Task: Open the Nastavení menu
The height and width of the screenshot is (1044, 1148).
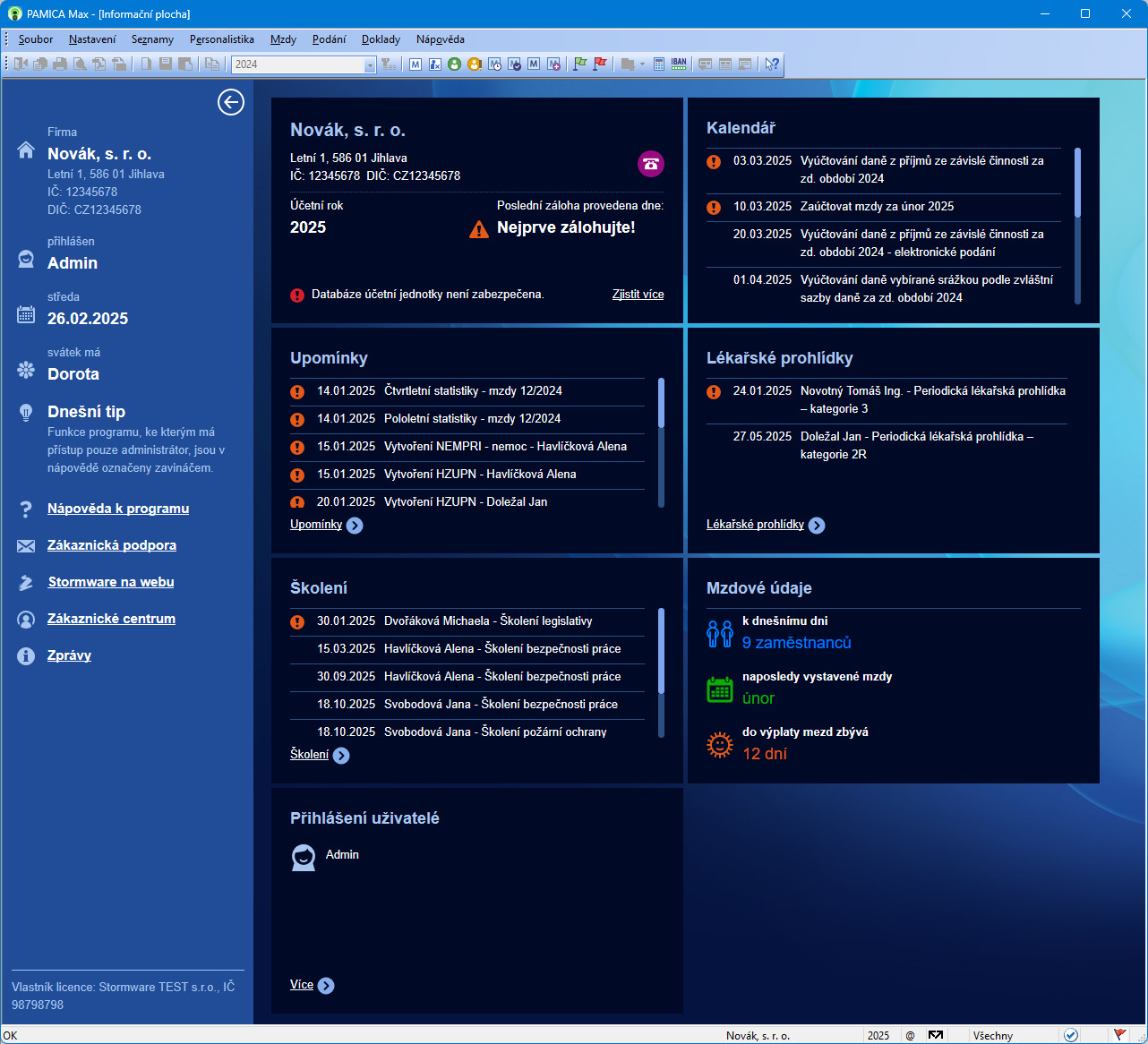Action: click(92, 39)
